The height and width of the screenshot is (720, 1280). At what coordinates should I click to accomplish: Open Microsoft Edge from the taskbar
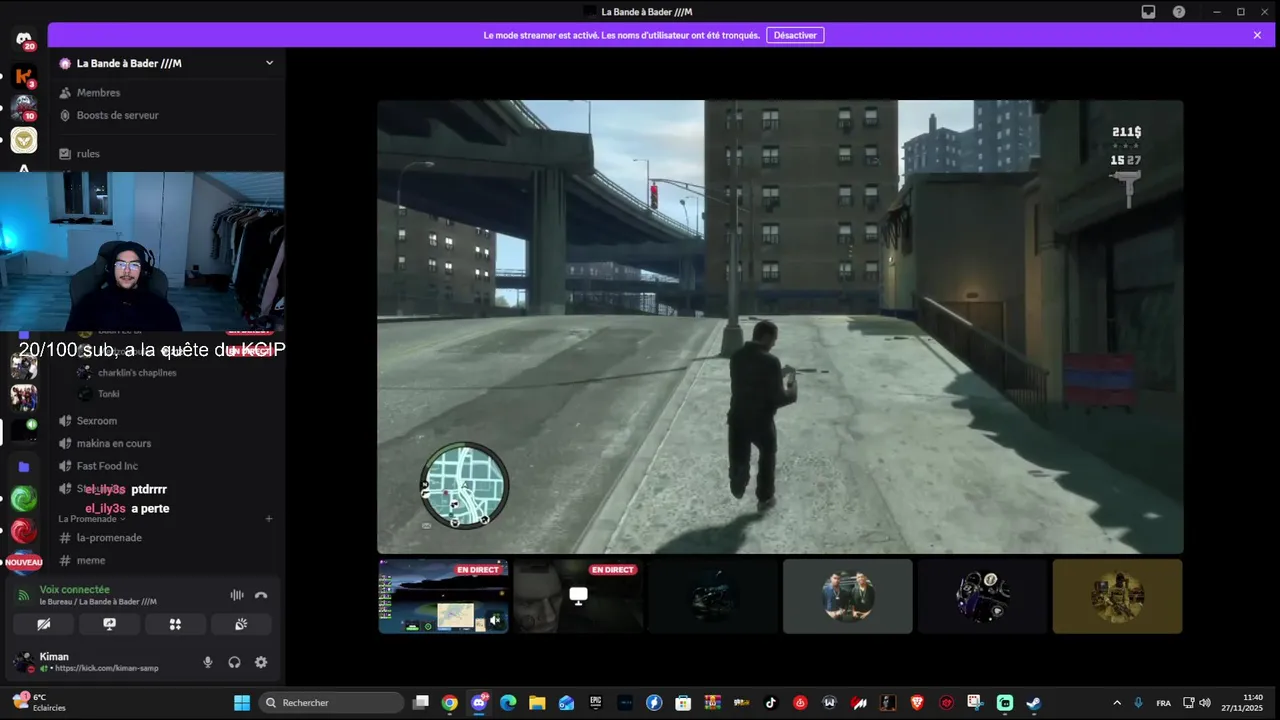coord(508,703)
